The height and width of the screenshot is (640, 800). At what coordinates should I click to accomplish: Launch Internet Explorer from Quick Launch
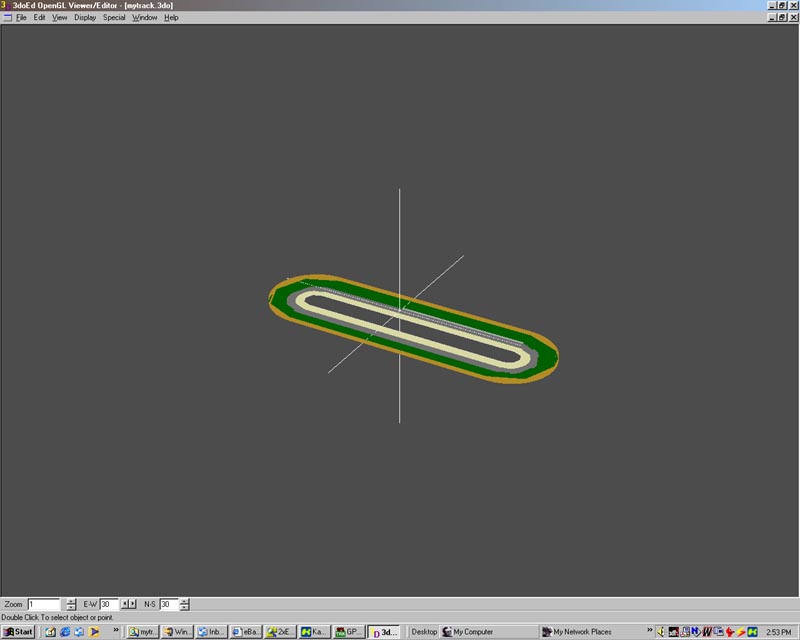(65, 632)
